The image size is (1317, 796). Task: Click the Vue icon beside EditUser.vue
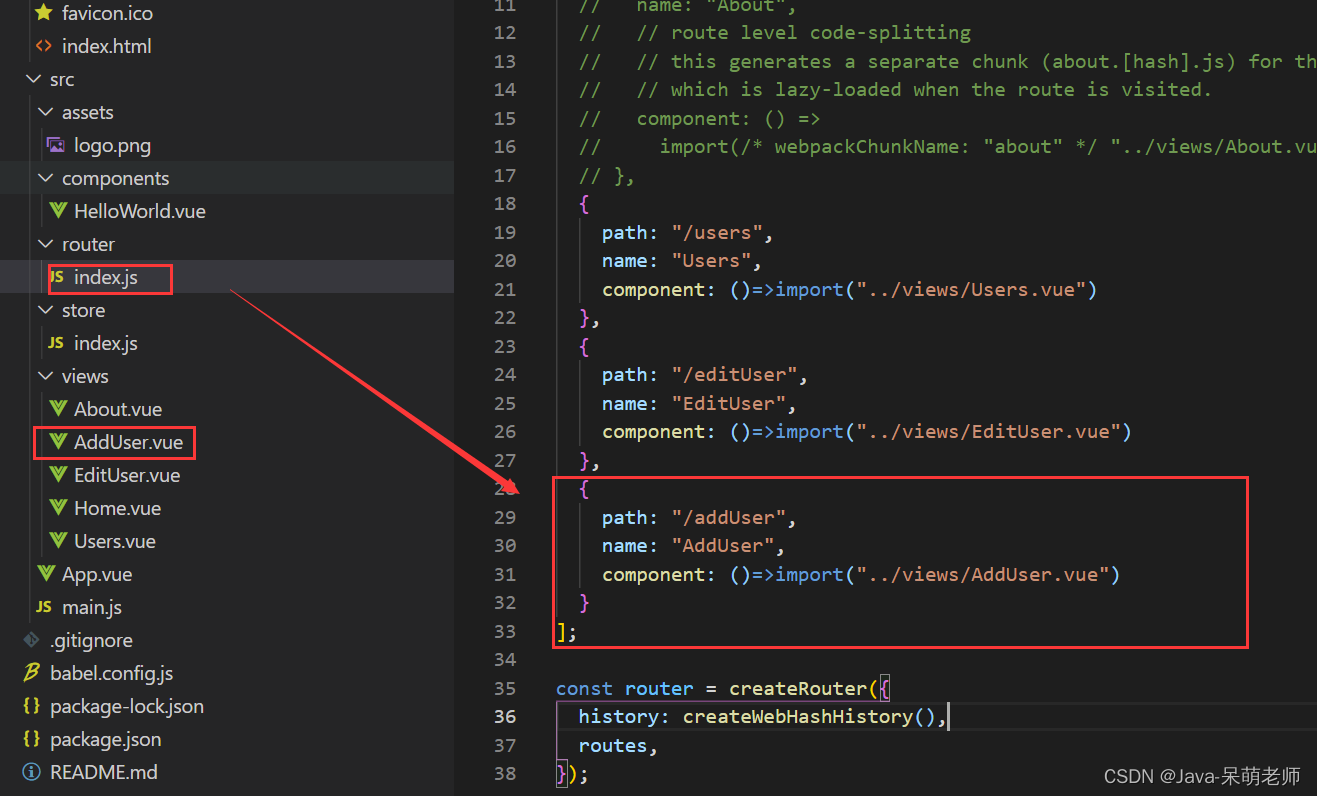pos(58,475)
